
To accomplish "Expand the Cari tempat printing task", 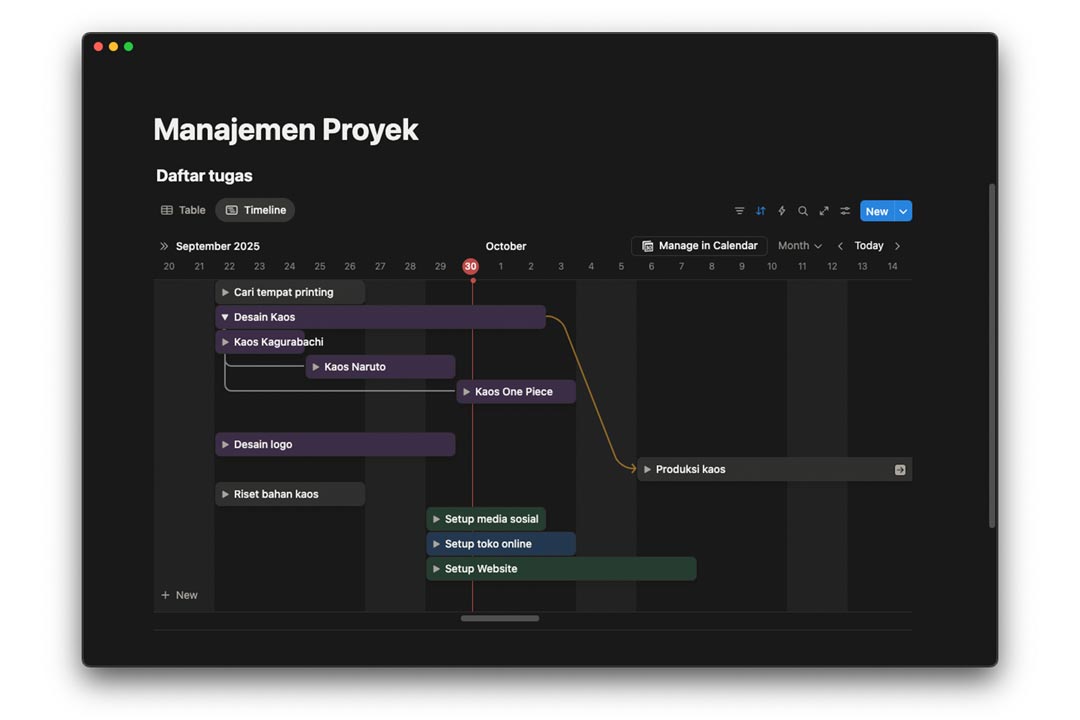I will (225, 293).
